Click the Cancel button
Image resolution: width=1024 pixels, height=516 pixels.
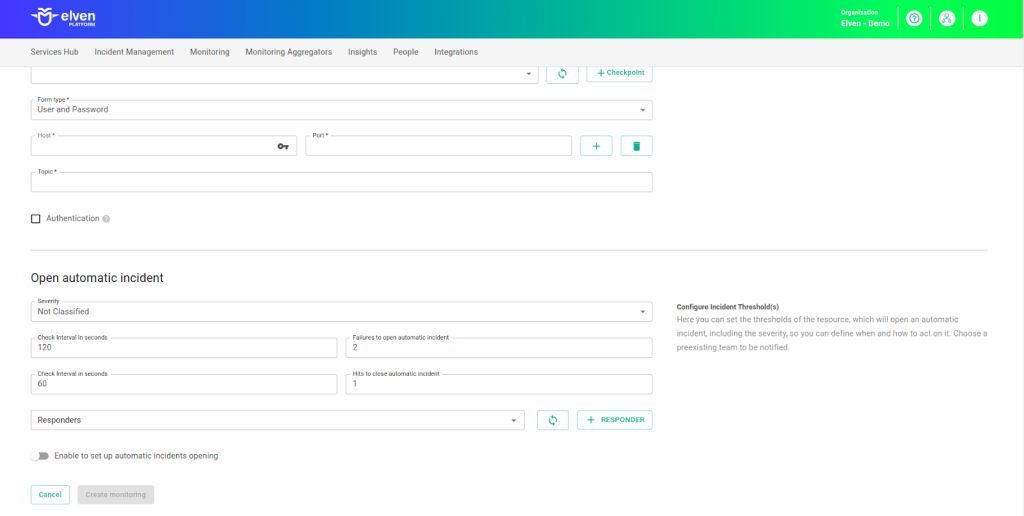click(50, 494)
